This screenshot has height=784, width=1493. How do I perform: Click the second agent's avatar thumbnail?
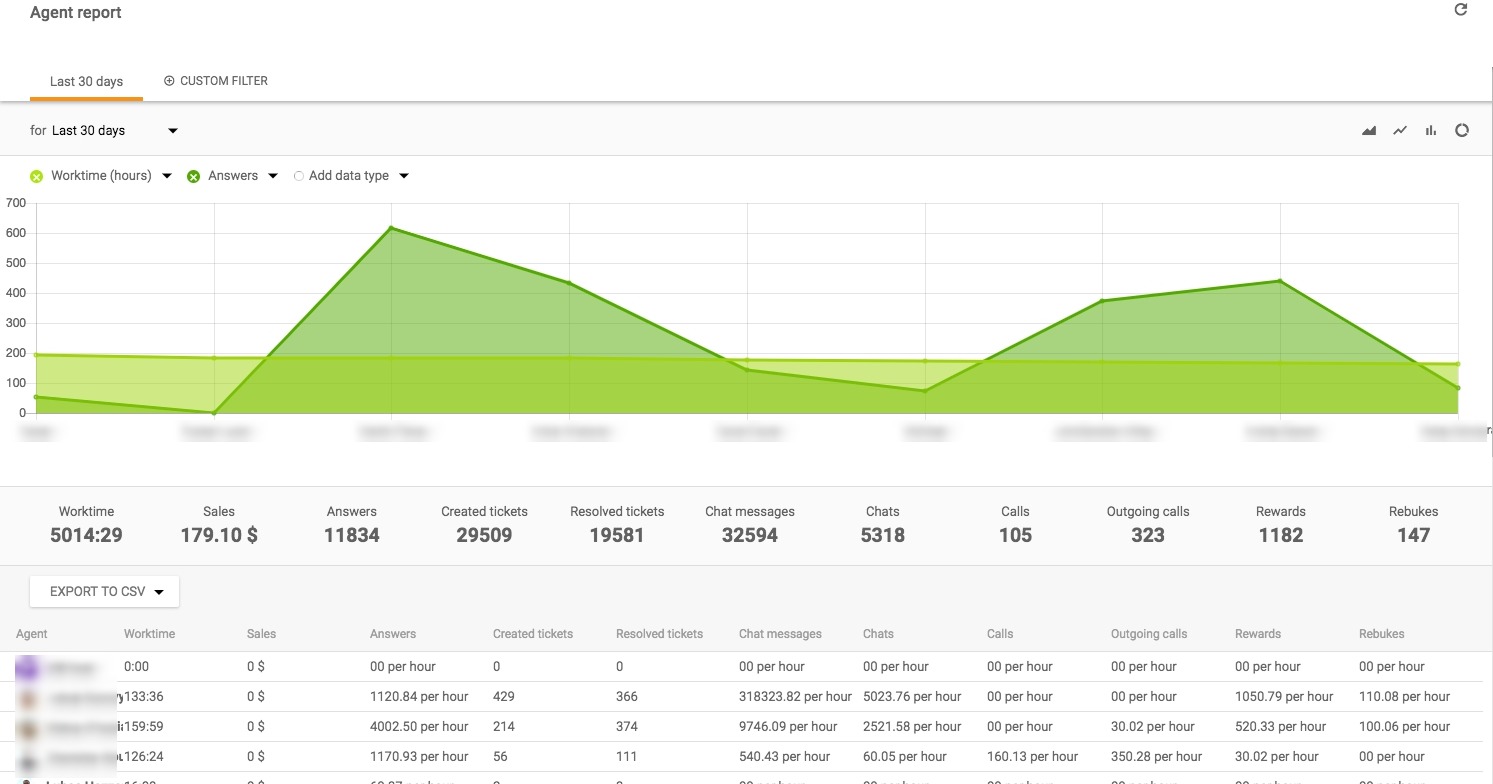(x=29, y=697)
